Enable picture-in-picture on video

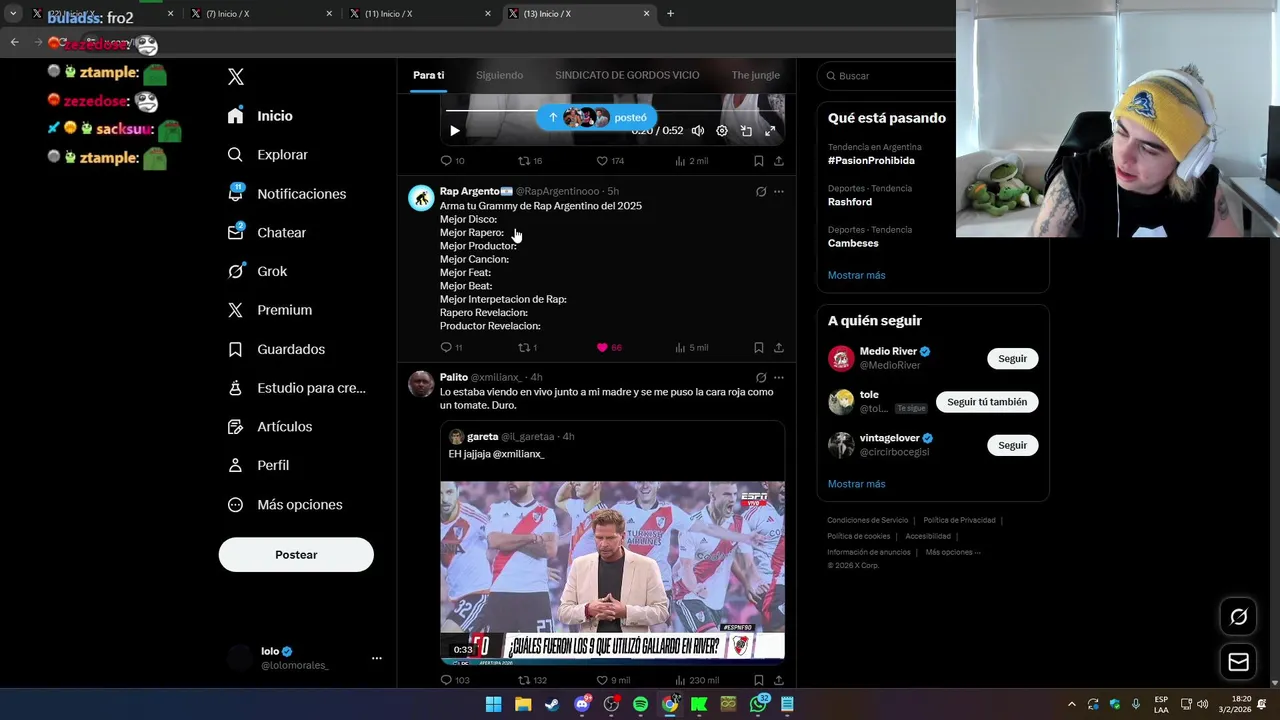tap(746, 131)
